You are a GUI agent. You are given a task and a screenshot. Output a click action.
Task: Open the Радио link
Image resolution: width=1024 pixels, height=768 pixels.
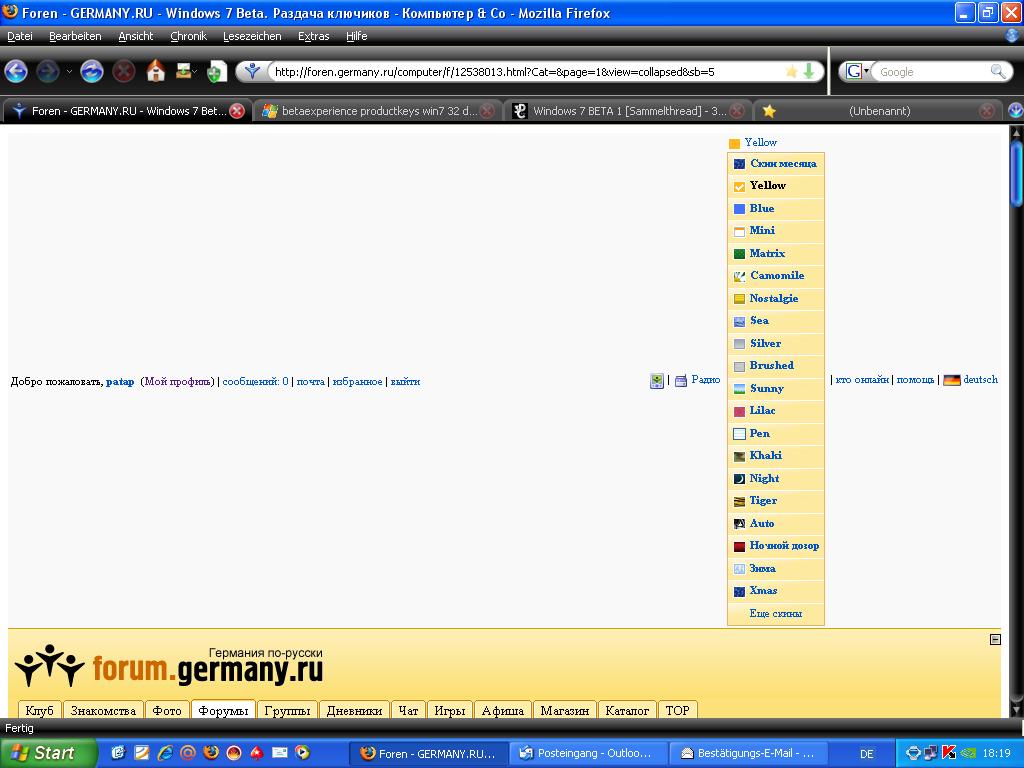705,379
